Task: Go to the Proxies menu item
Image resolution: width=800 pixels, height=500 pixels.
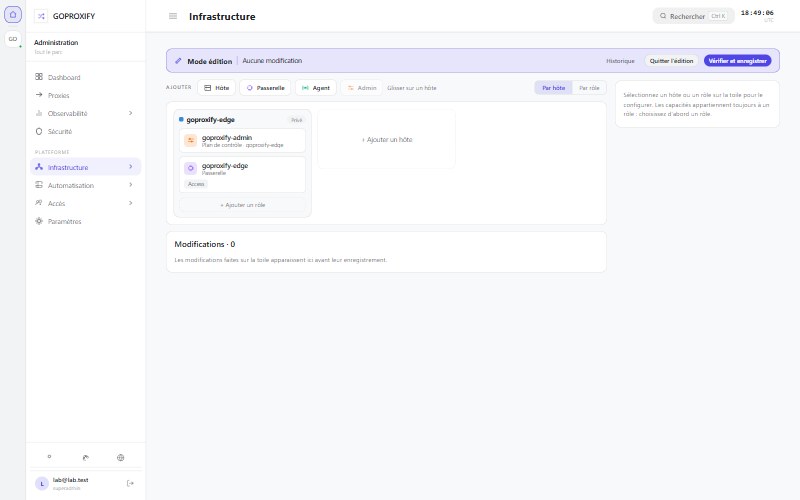Action: [x=85, y=95]
